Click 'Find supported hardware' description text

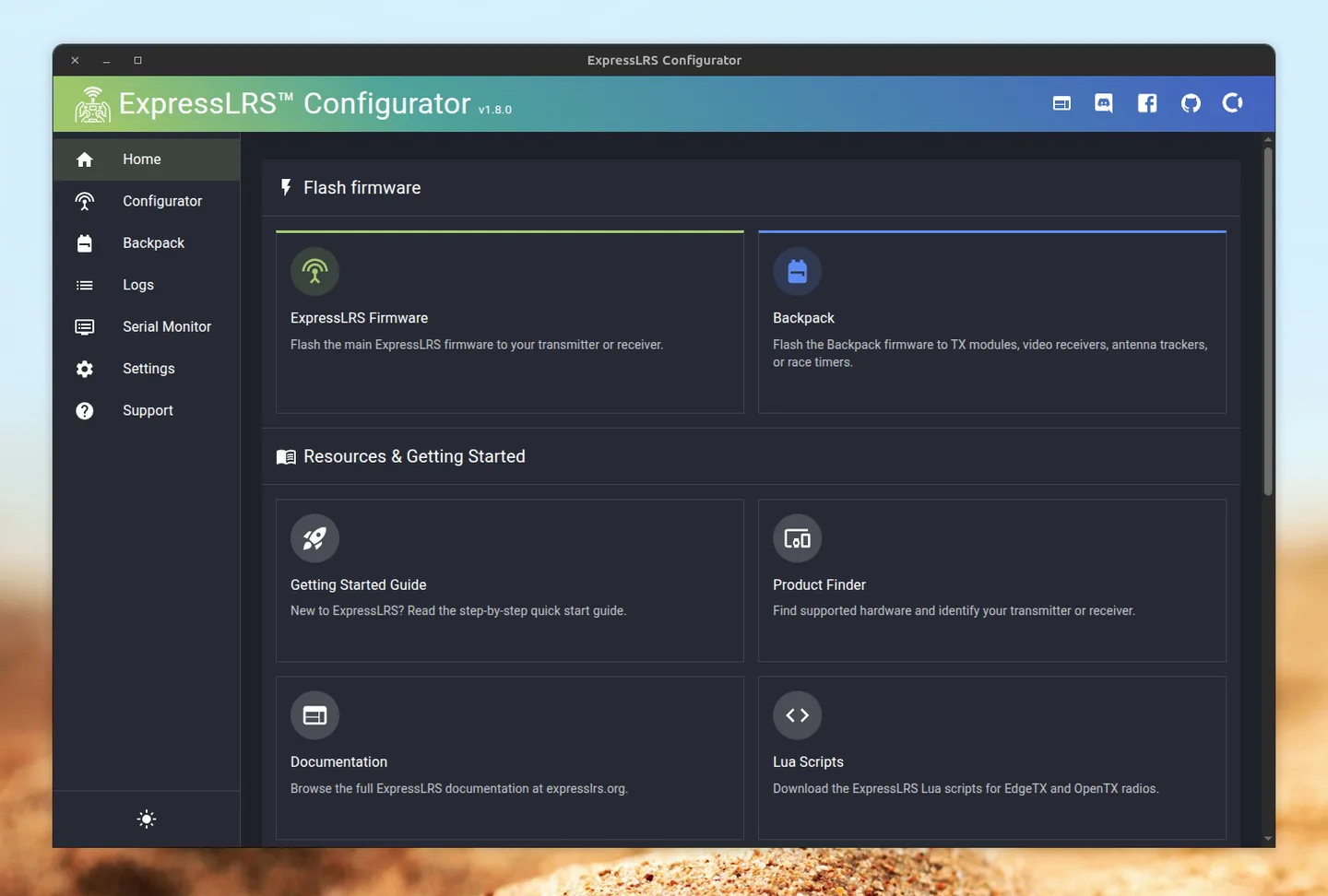click(954, 611)
